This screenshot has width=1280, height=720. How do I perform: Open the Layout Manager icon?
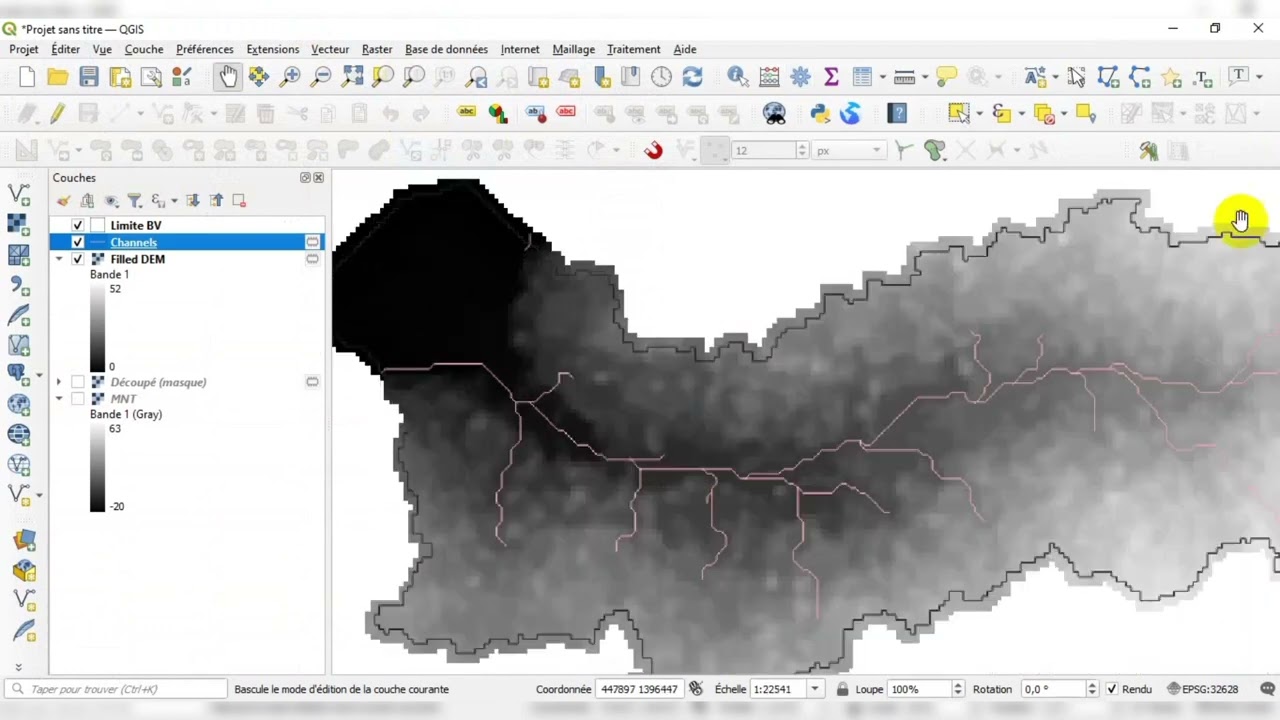[x=151, y=77]
